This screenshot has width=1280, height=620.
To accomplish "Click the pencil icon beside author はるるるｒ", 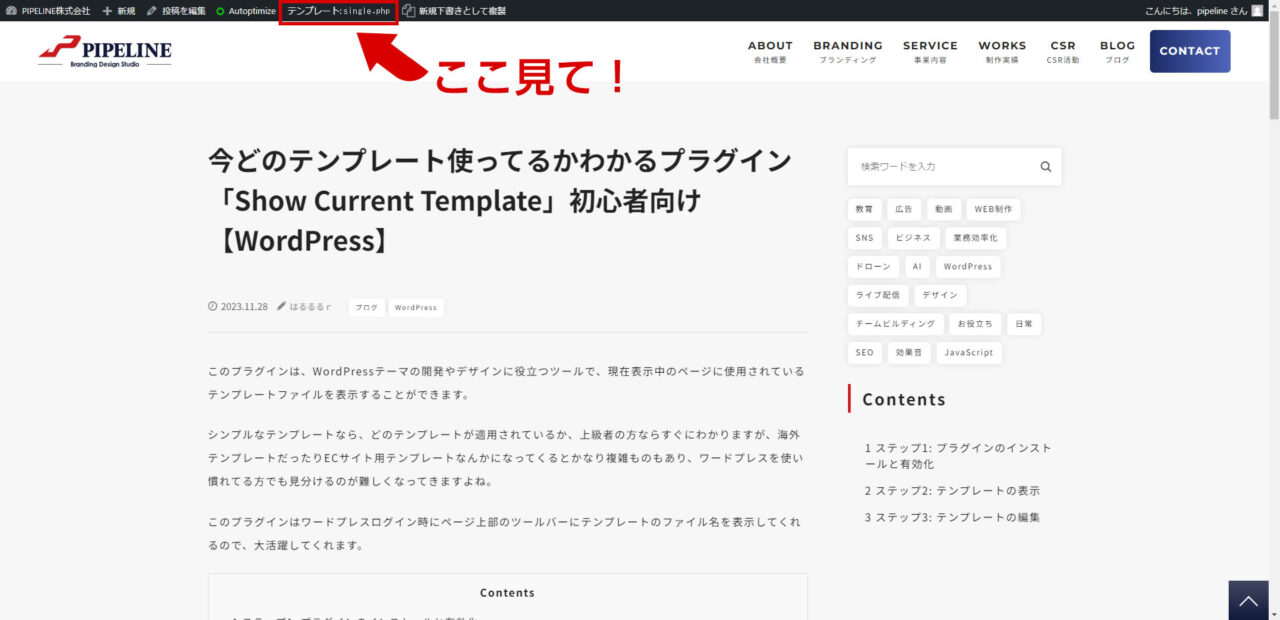I will click(x=282, y=307).
